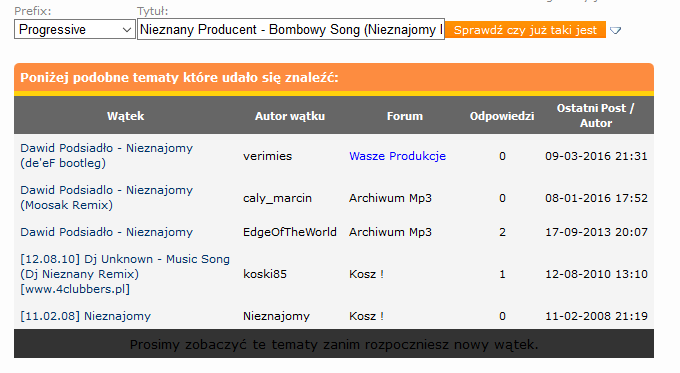Click the 'Poniżej podobne tematy' orange heading
Image resolution: width=680 pixels, height=373 pixels.
click(179, 78)
